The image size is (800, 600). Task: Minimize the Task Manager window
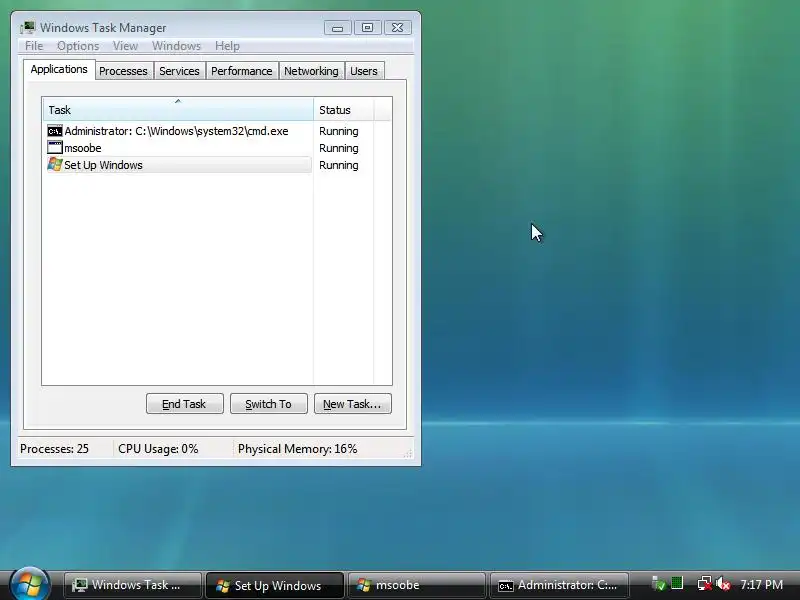pyautogui.click(x=337, y=28)
